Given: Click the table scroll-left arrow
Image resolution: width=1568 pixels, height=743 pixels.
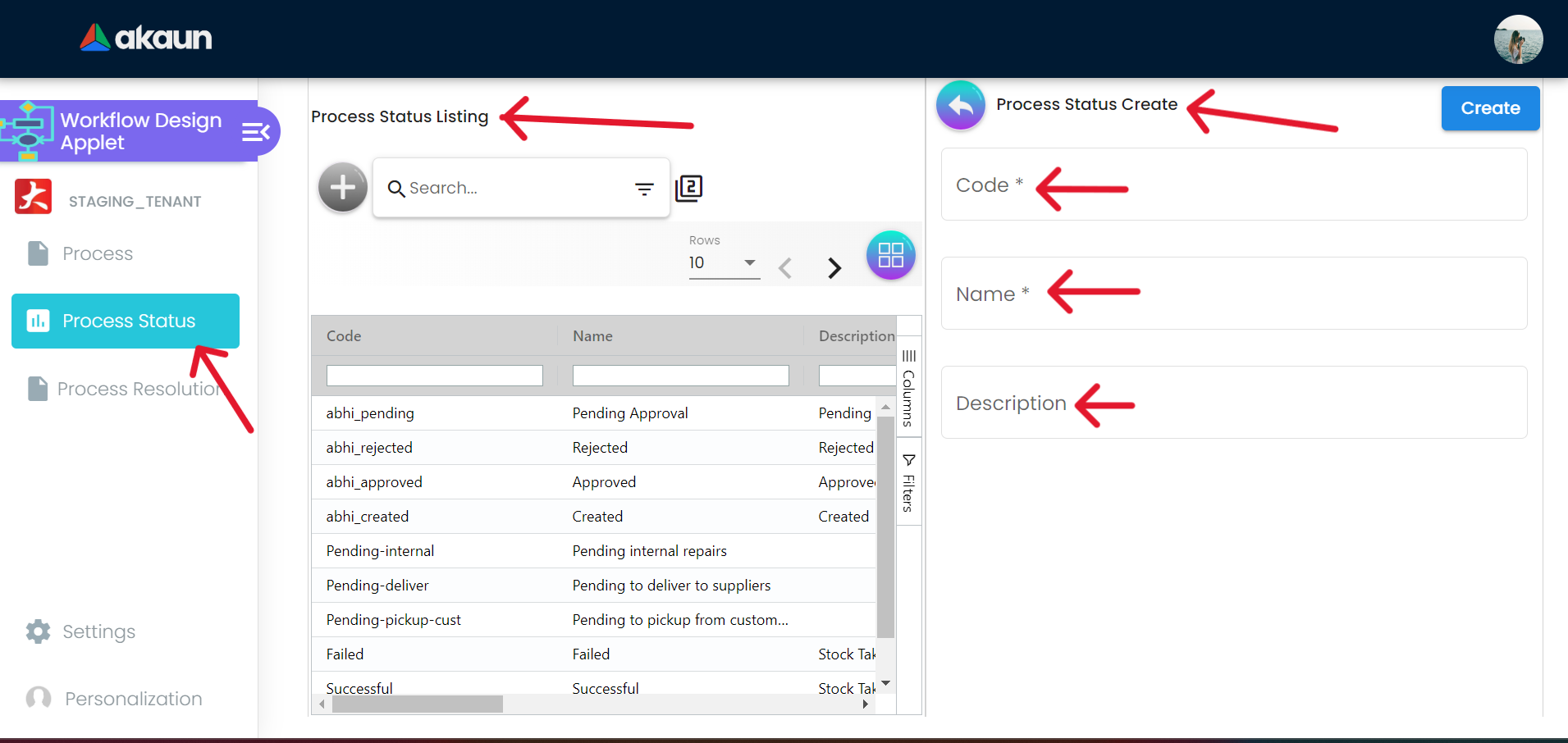Looking at the screenshot, I should [x=322, y=704].
